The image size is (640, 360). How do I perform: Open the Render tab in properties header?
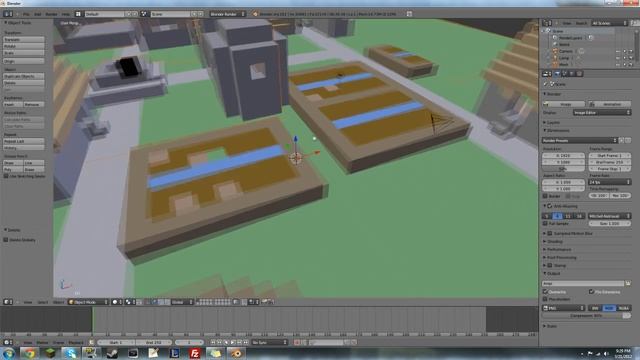click(557, 74)
